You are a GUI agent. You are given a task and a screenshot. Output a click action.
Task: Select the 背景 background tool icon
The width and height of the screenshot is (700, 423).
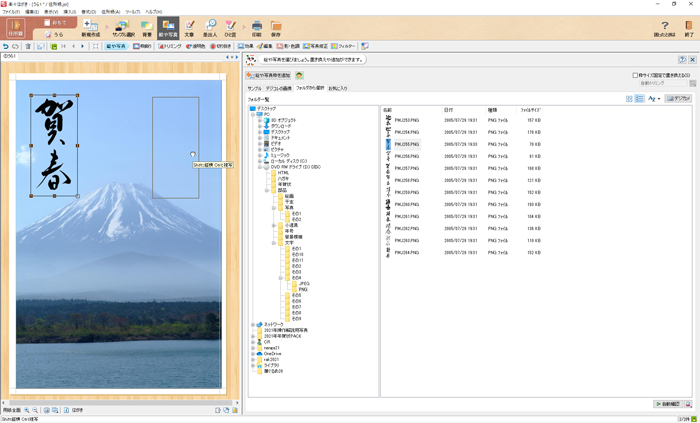[147, 27]
